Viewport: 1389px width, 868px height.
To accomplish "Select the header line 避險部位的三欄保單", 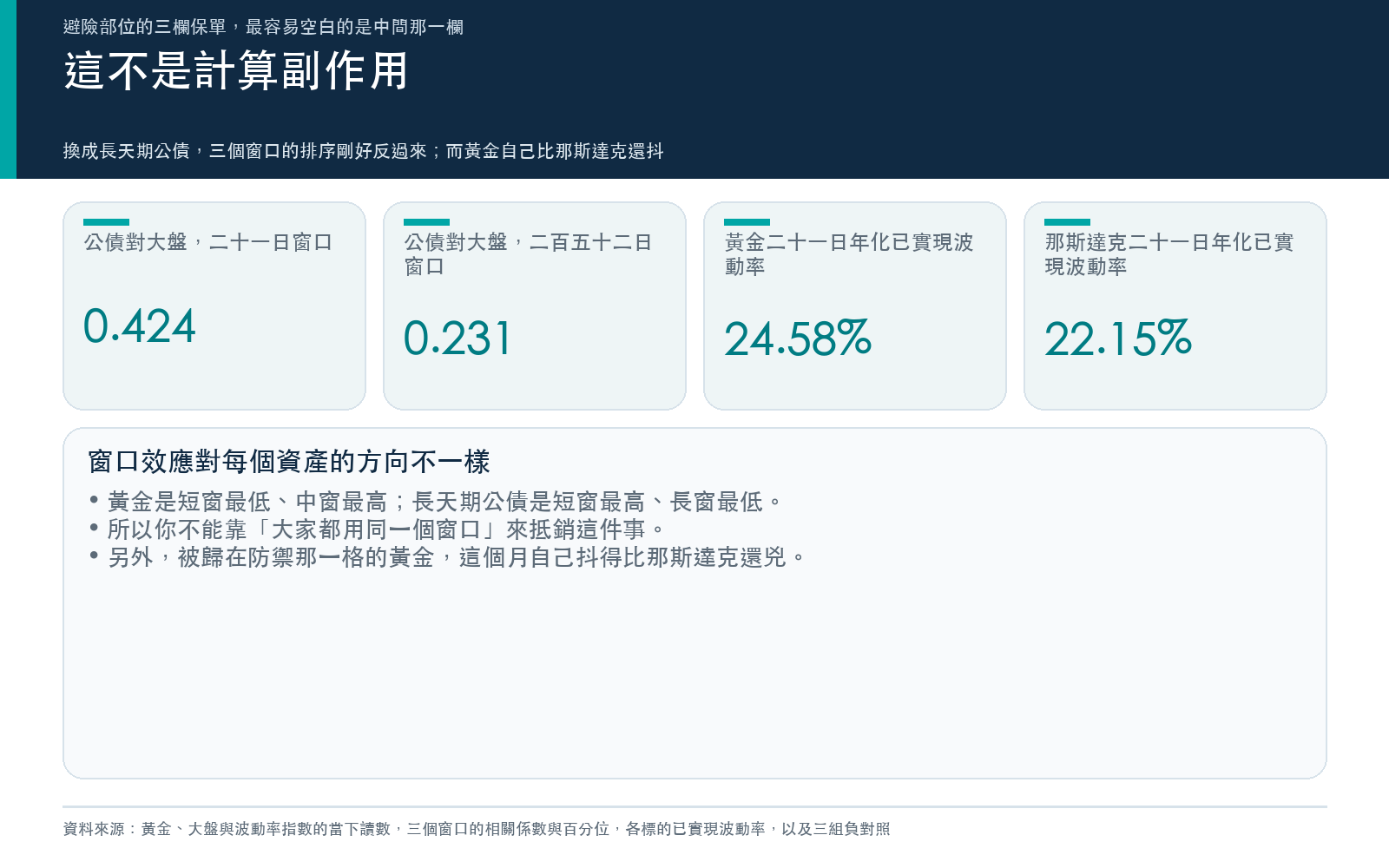I will [263, 27].
